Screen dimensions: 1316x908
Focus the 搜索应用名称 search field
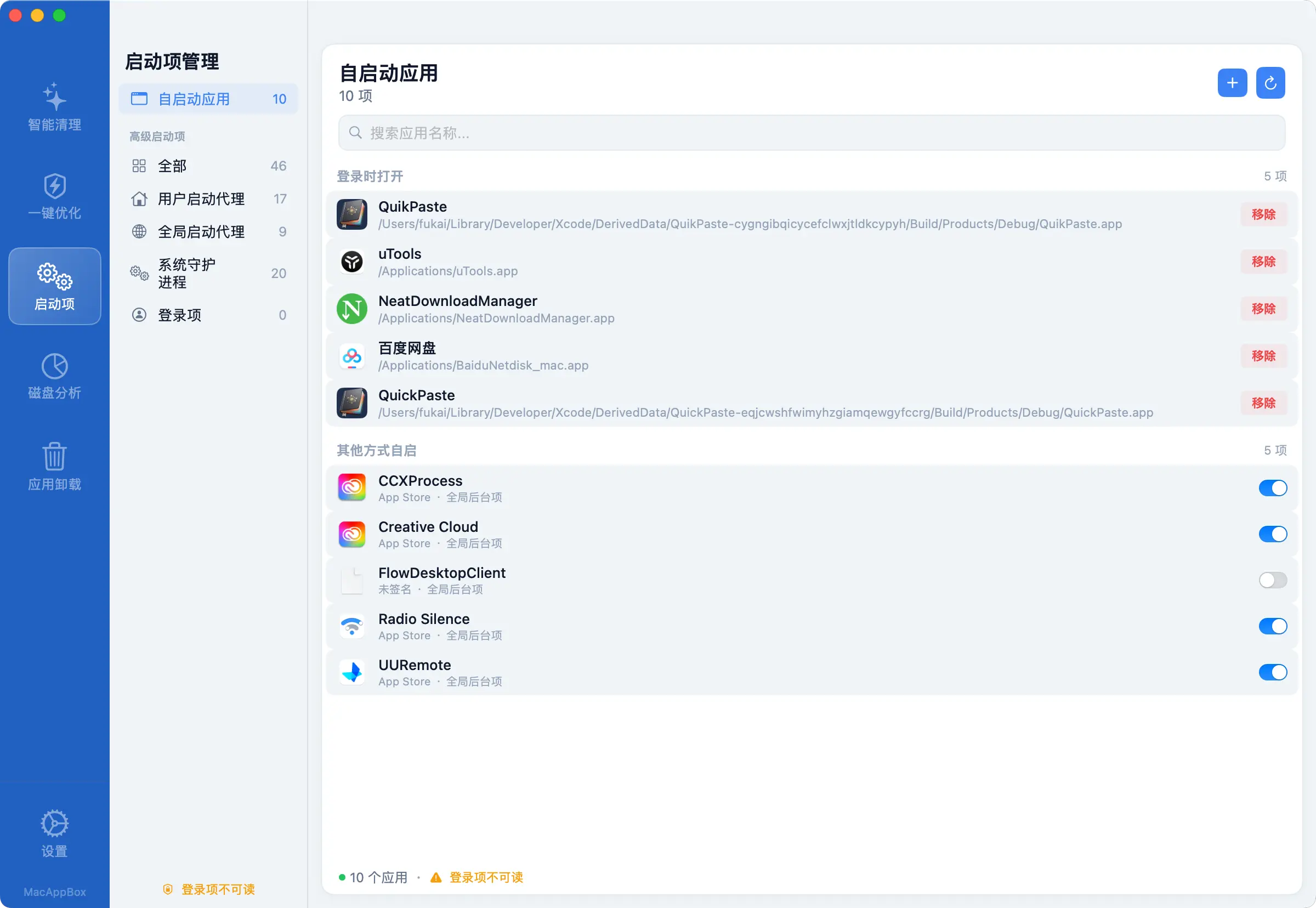point(812,133)
